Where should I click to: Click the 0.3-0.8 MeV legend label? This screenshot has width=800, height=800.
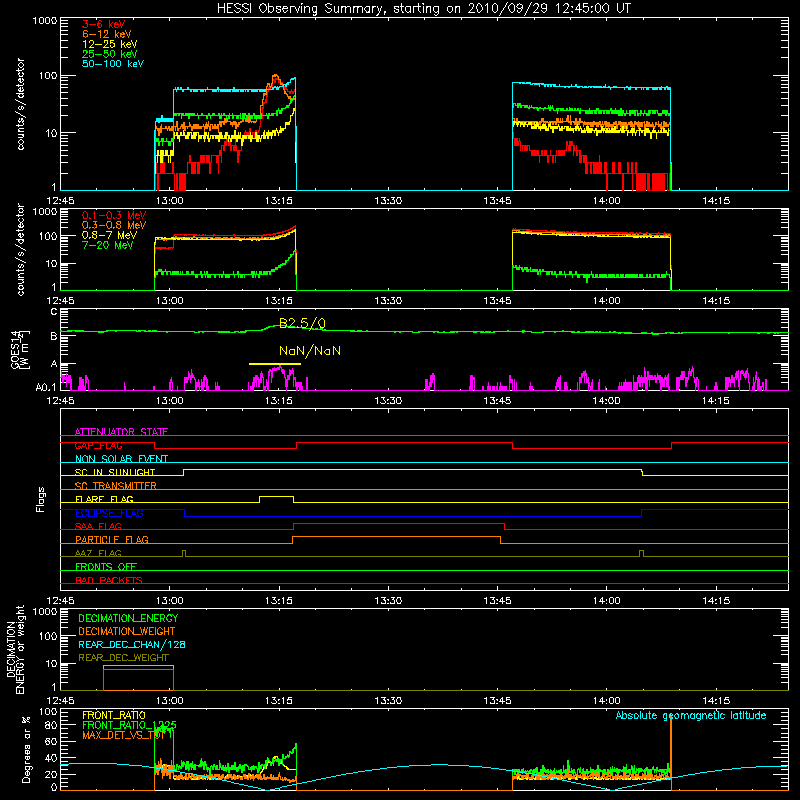(x=114, y=225)
